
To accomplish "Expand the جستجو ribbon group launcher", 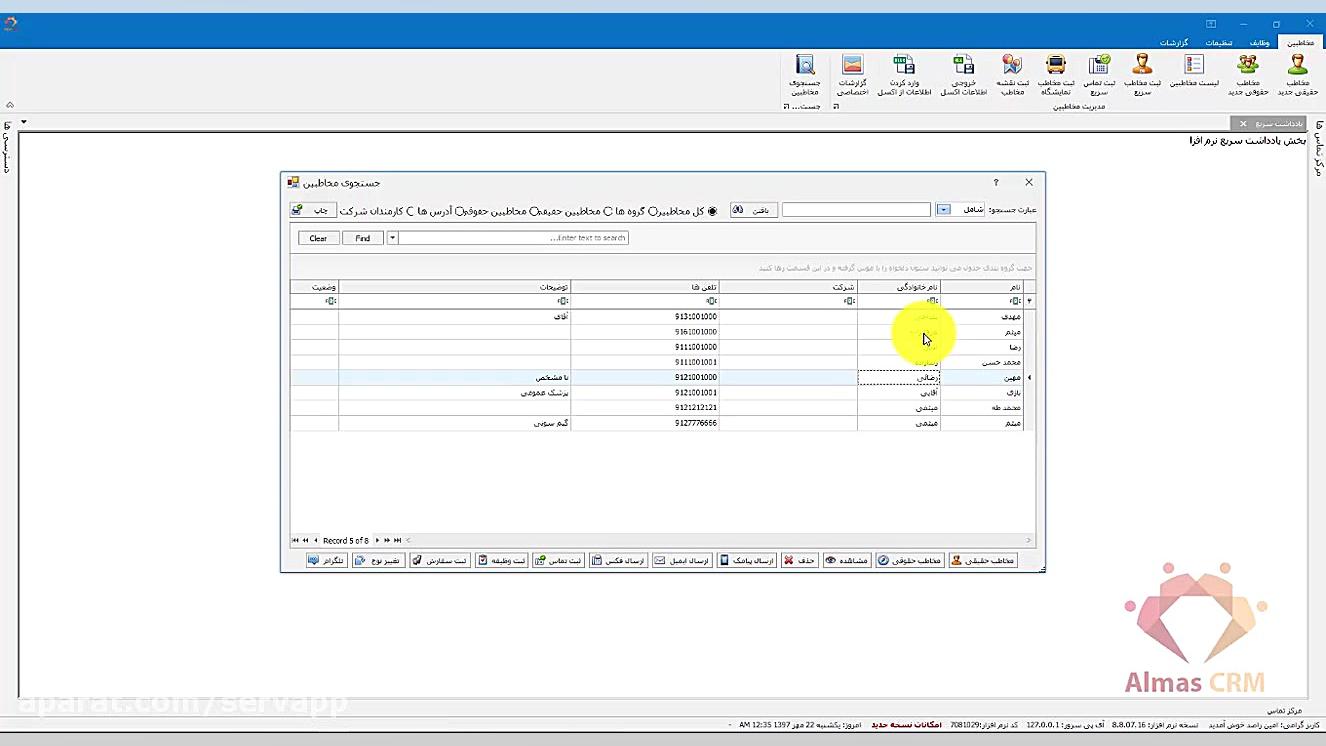I will pos(786,106).
